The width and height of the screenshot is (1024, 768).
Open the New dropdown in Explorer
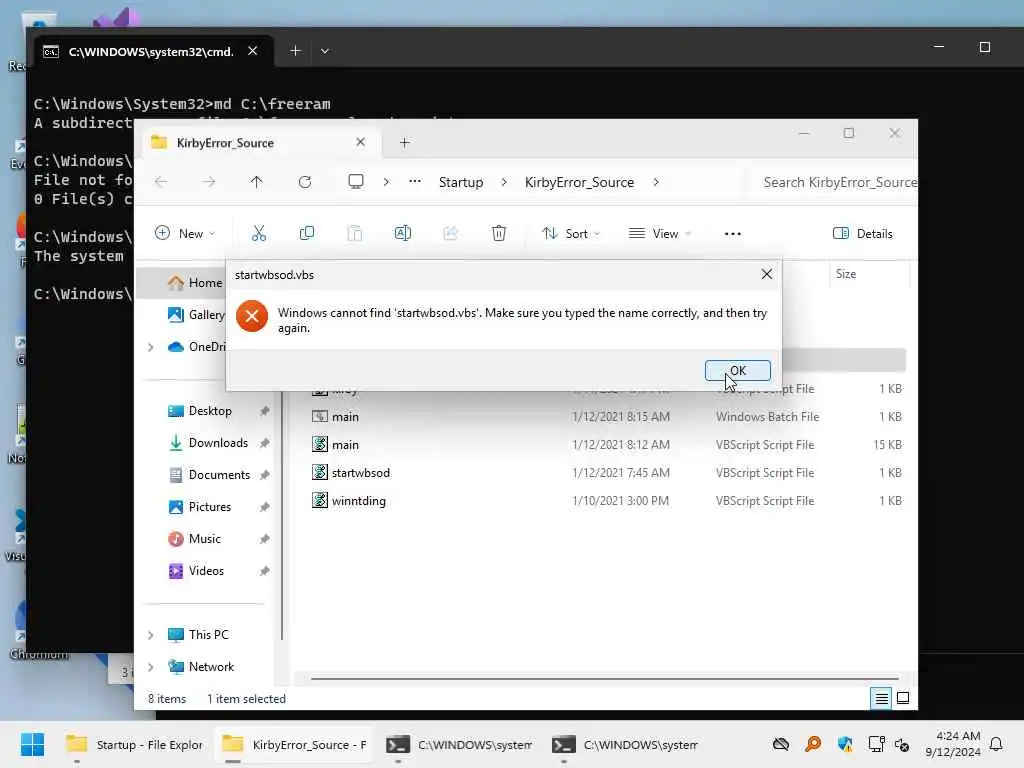pyautogui.click(x=185, y=233)
